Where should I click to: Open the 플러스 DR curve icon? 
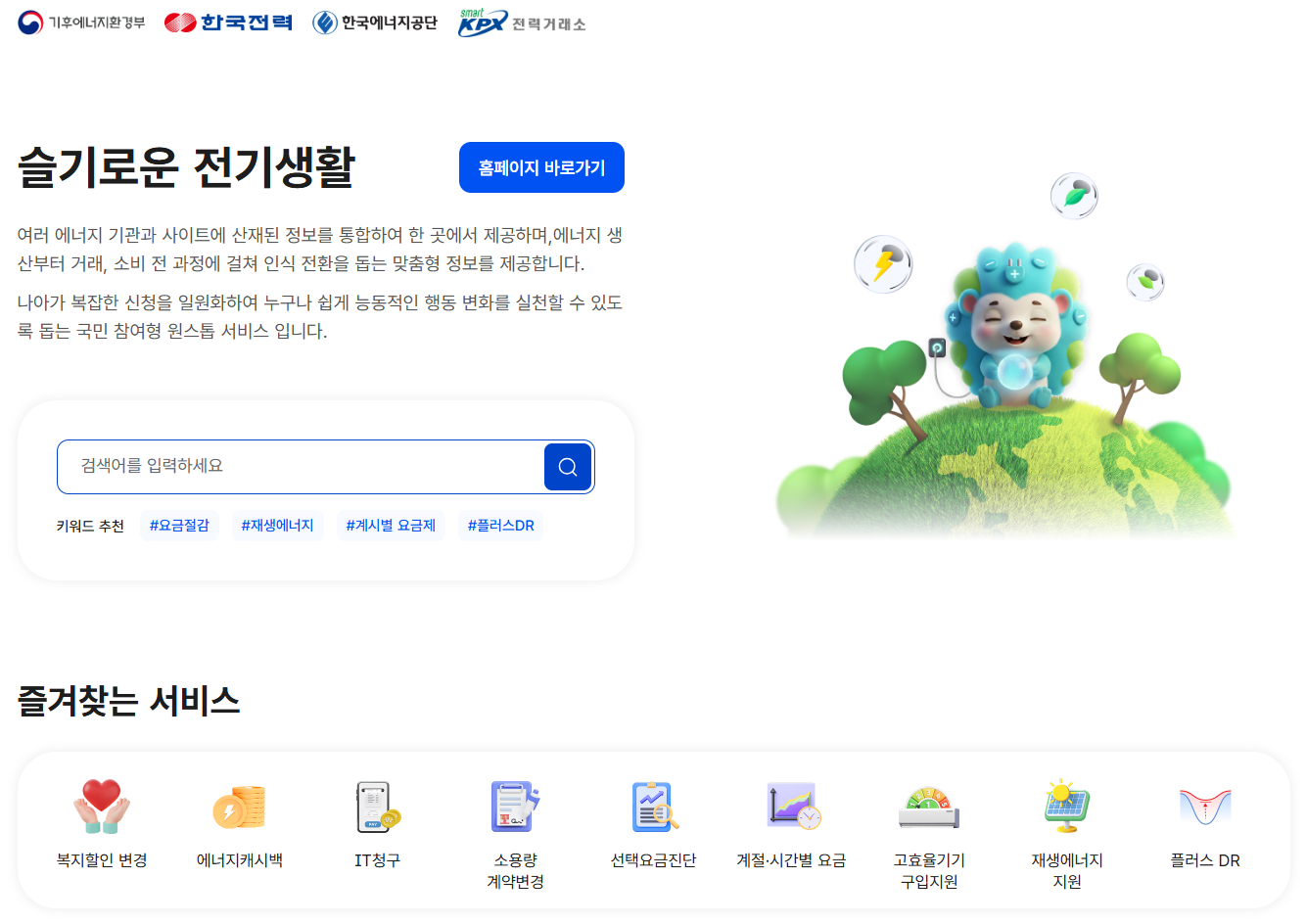(1205, 807)
